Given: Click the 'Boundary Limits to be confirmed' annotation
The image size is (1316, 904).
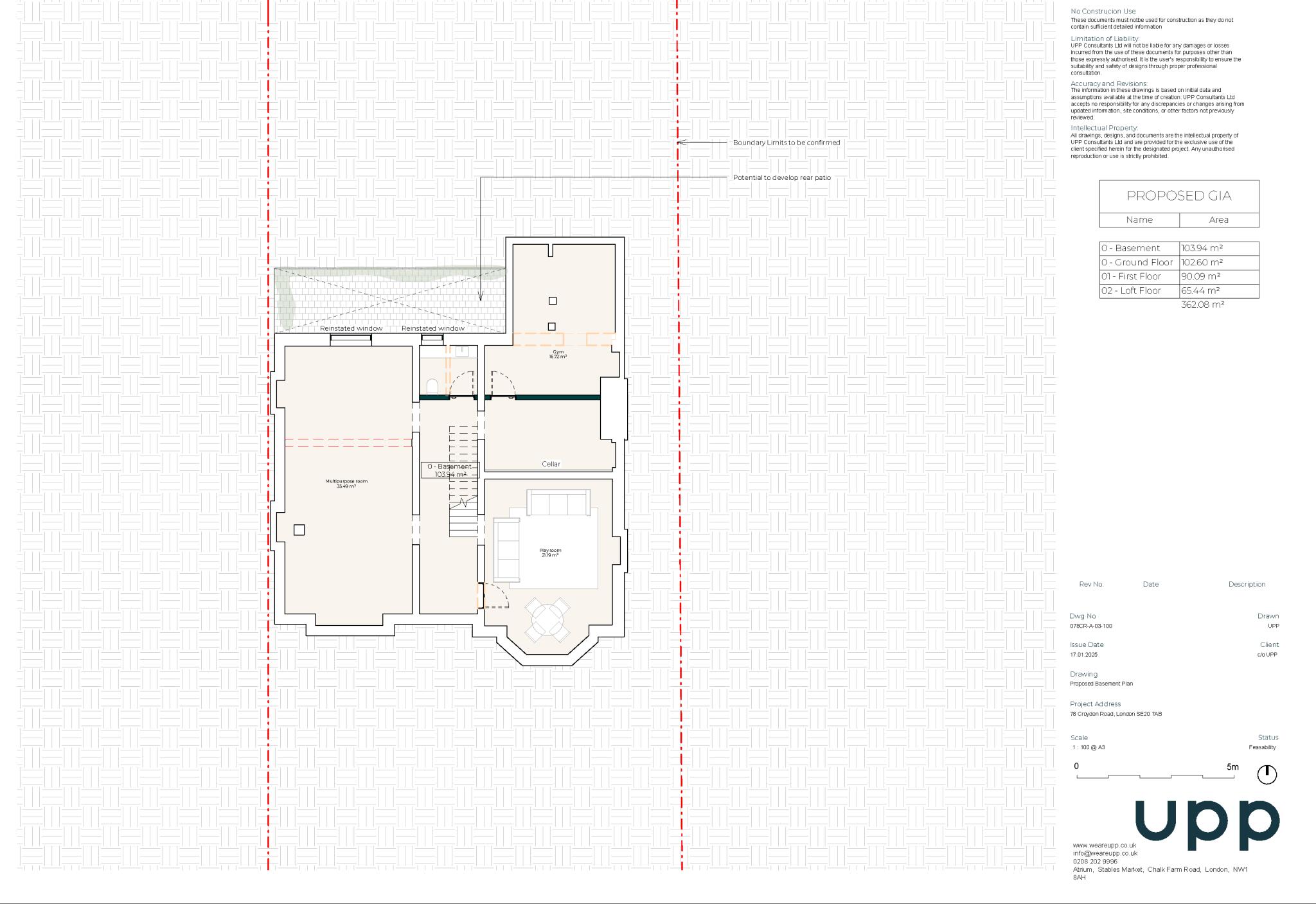Looking at the screenshot, I should click(786, 143).
